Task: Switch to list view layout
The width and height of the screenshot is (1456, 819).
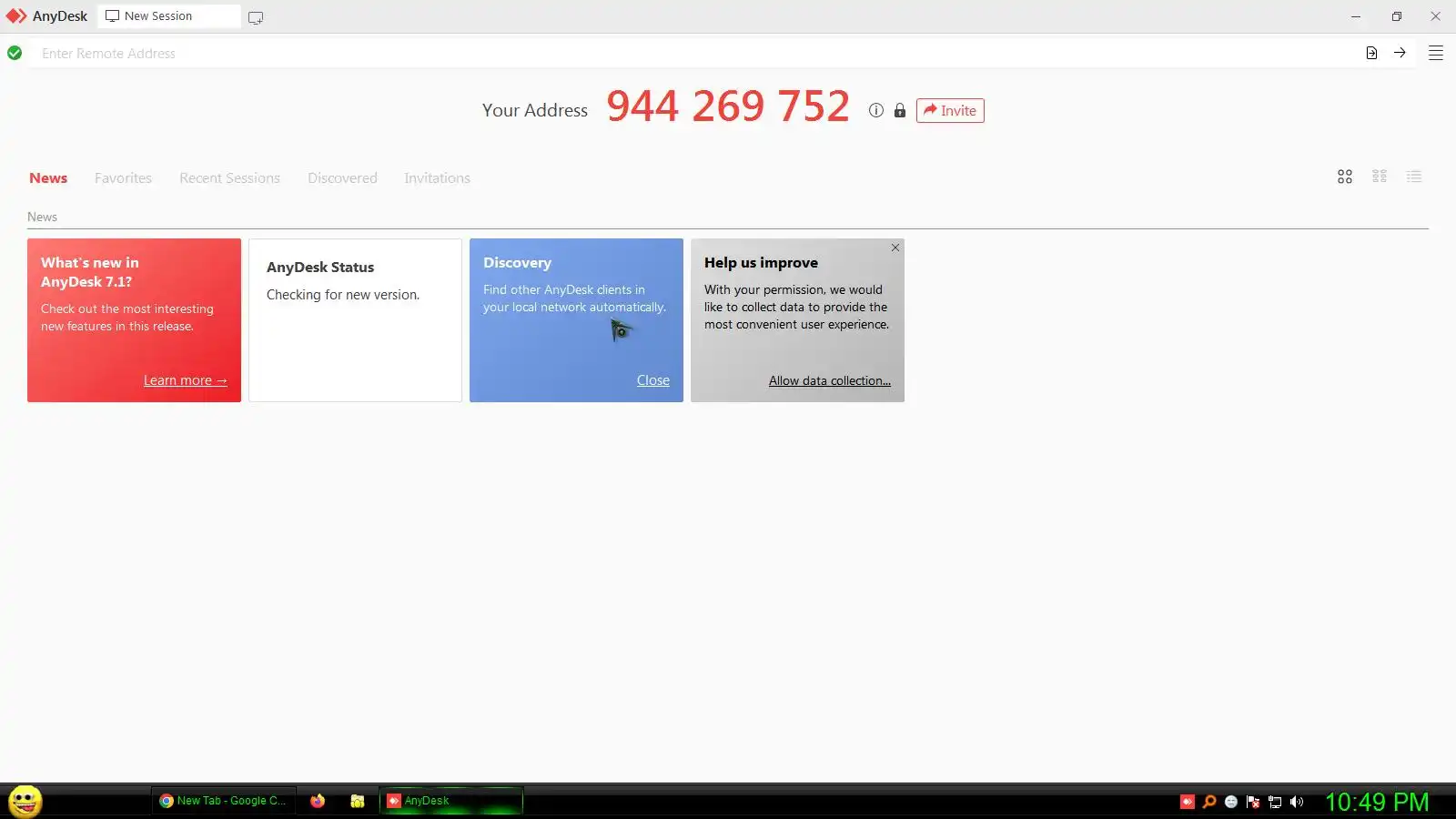Action: click(x=1414, y=177)
